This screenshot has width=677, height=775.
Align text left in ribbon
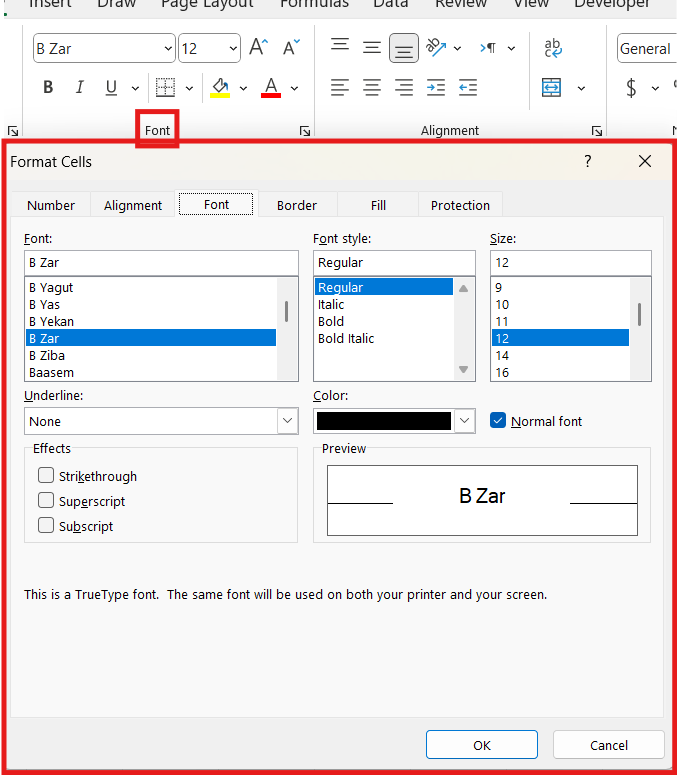coord(340,87)
